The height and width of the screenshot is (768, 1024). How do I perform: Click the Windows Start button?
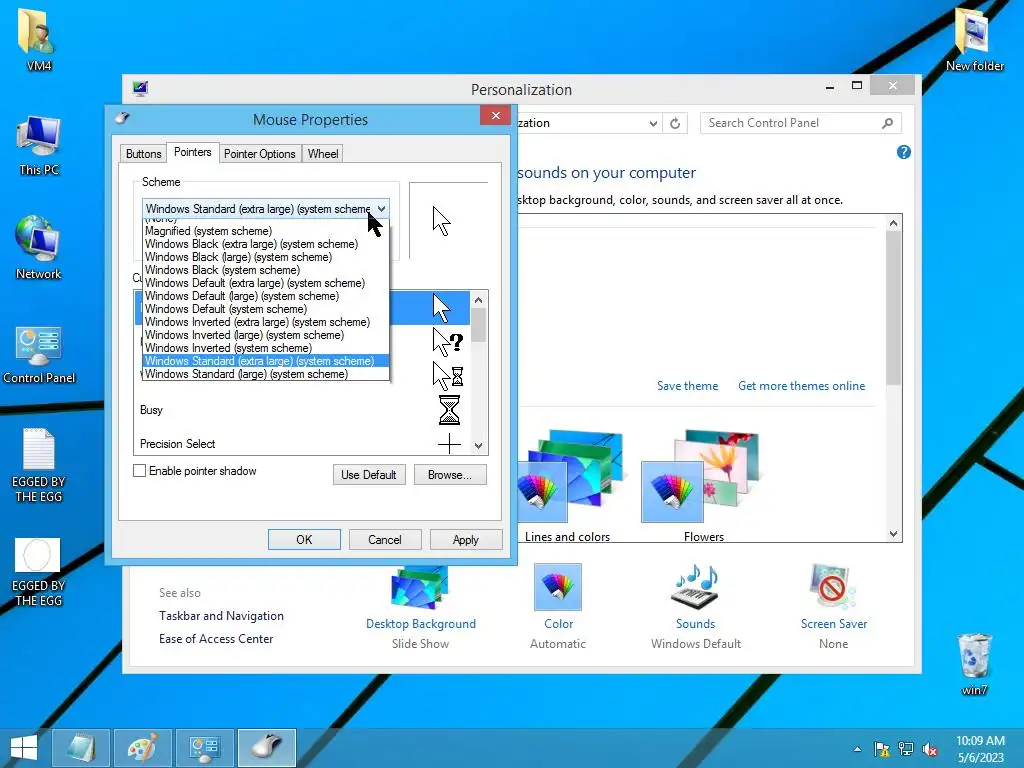(x=24, y=748)
